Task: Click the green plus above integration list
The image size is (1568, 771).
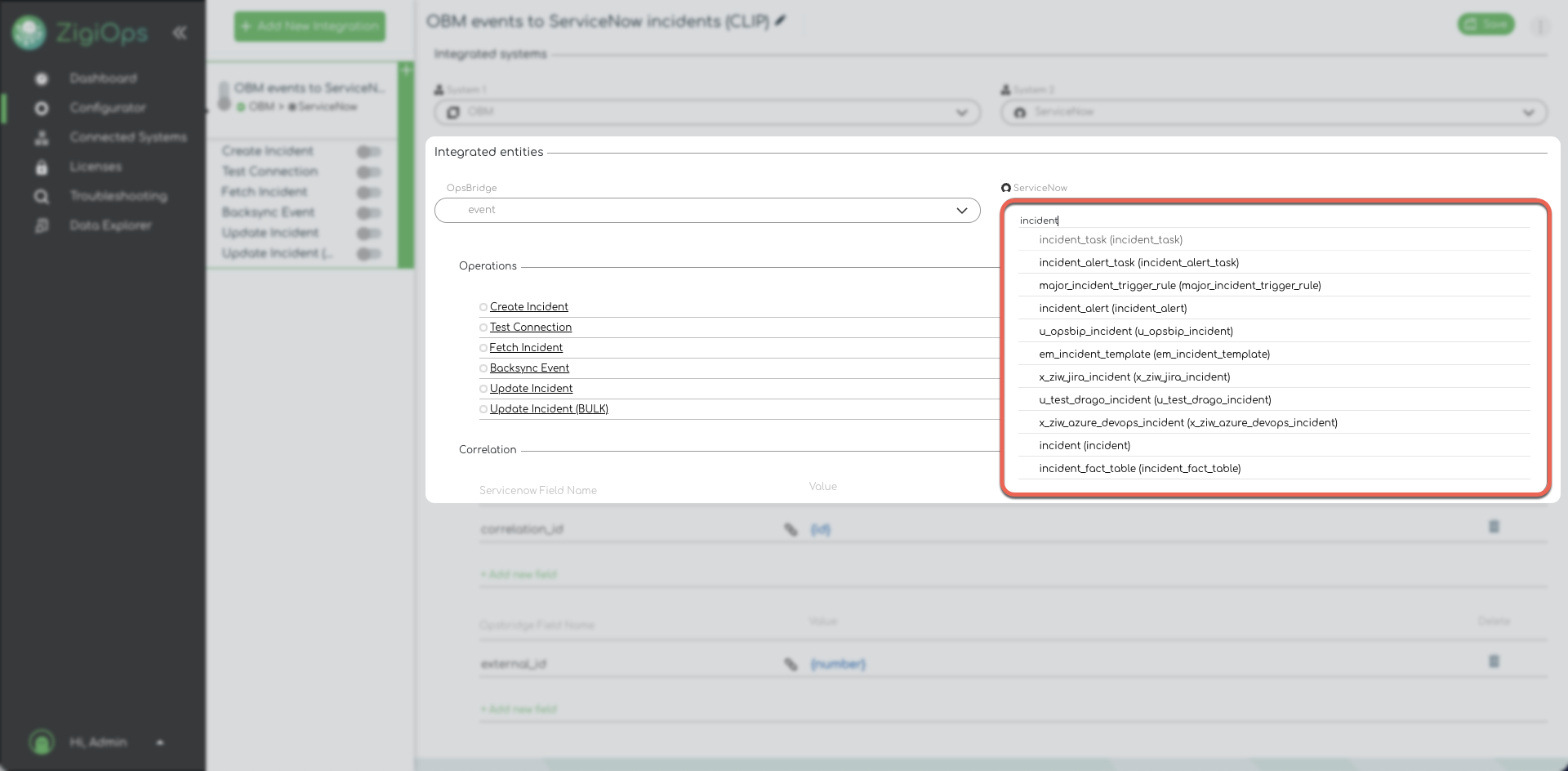Action: pos(406,70)
